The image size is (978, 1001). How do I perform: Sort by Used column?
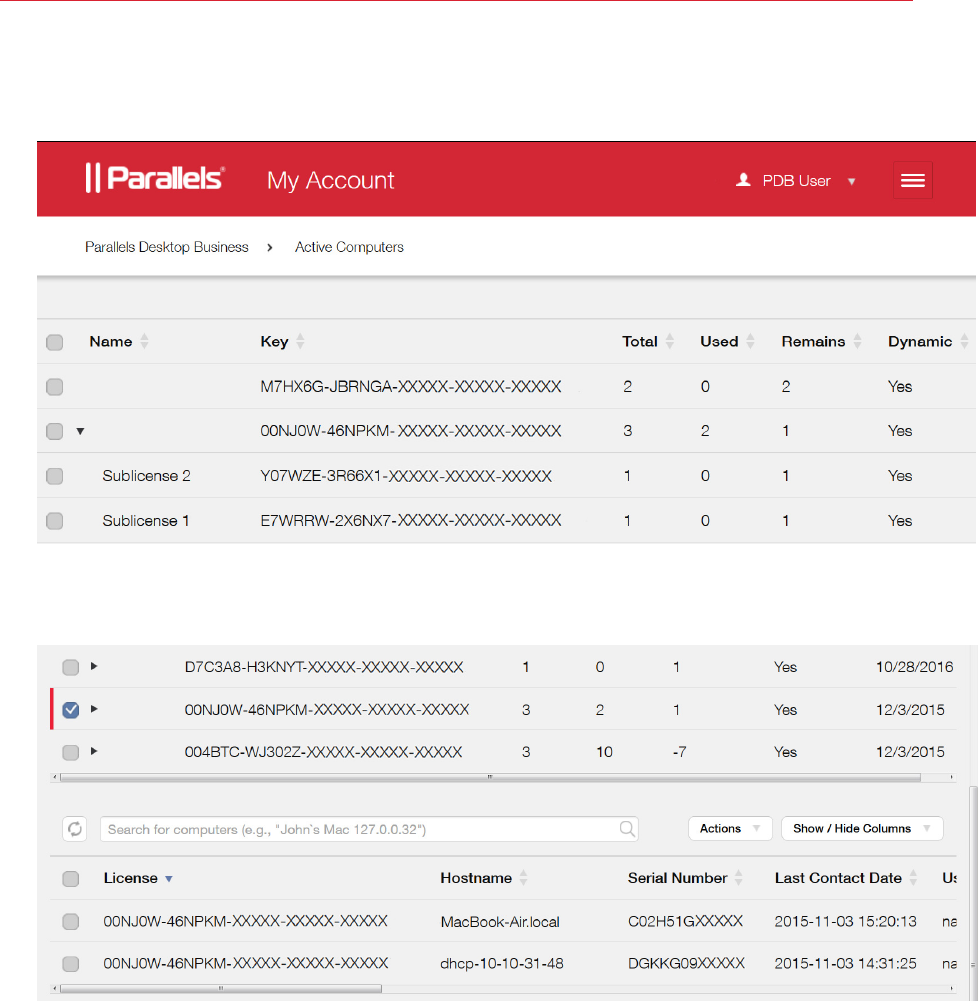pos(751,342)
